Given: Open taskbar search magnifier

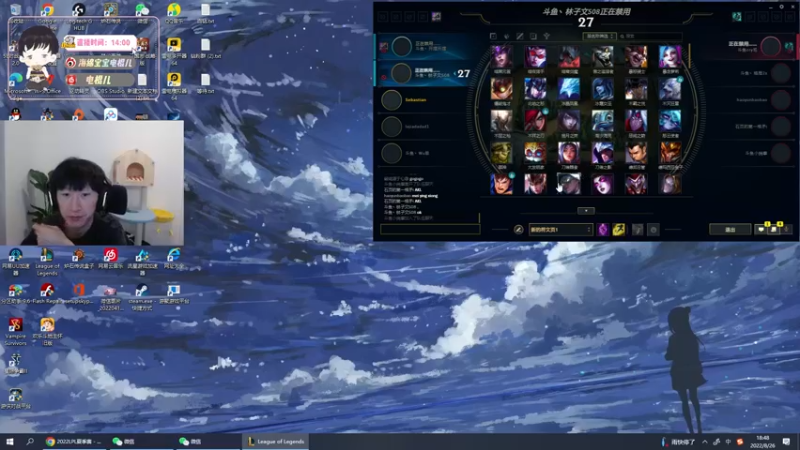Looking at the screenshot, I should tap(30, 441).
